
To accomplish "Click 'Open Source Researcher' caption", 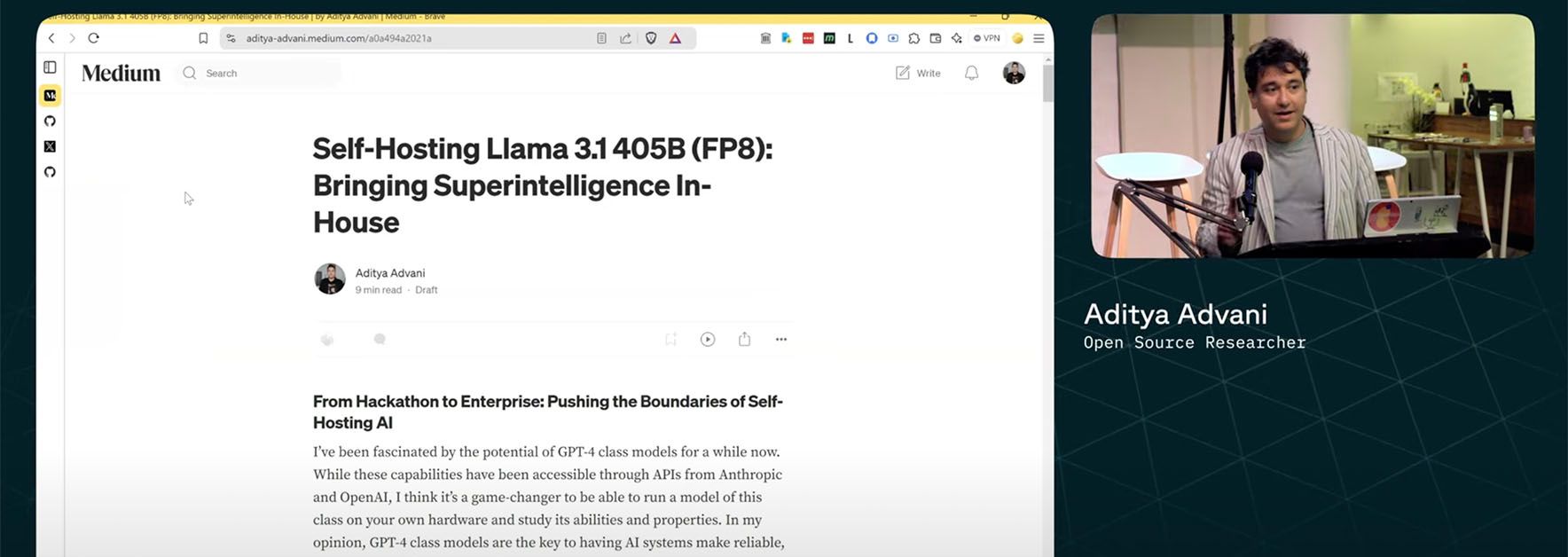I will coord(1195,342).
